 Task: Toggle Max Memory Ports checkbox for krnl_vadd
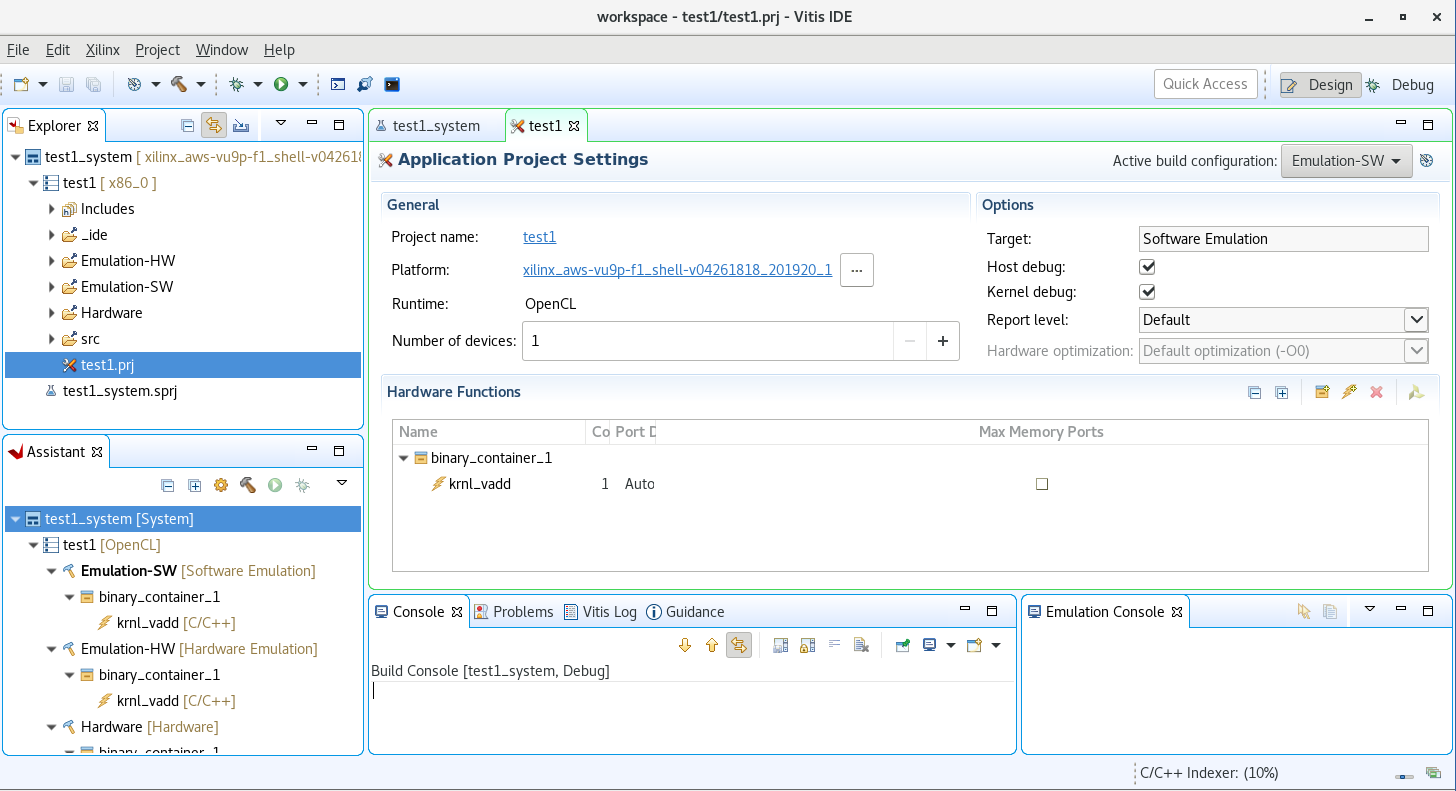tap(1041, 484)
